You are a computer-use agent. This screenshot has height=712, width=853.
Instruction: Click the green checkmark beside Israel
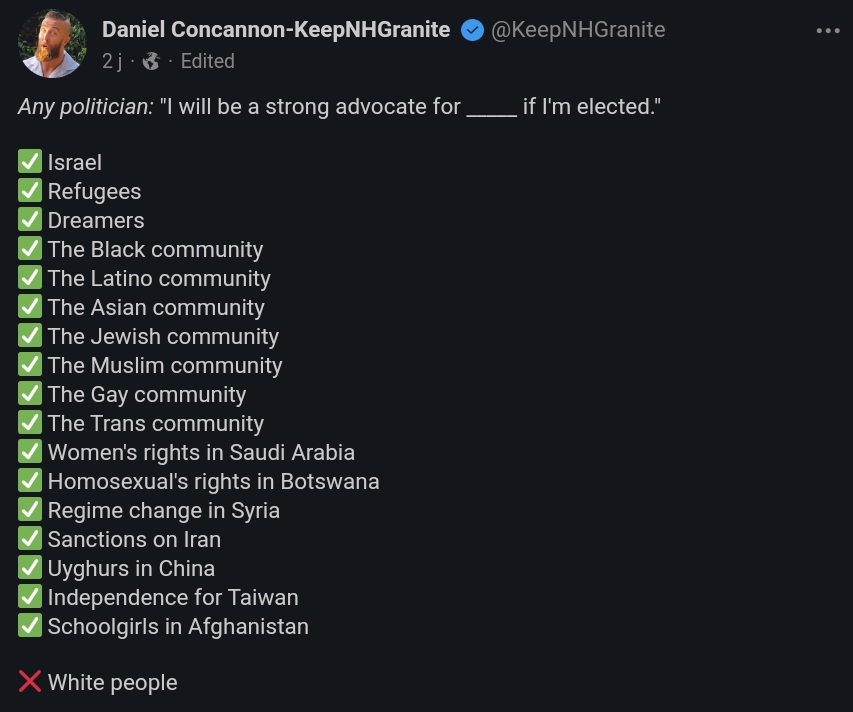pos(30,162)
